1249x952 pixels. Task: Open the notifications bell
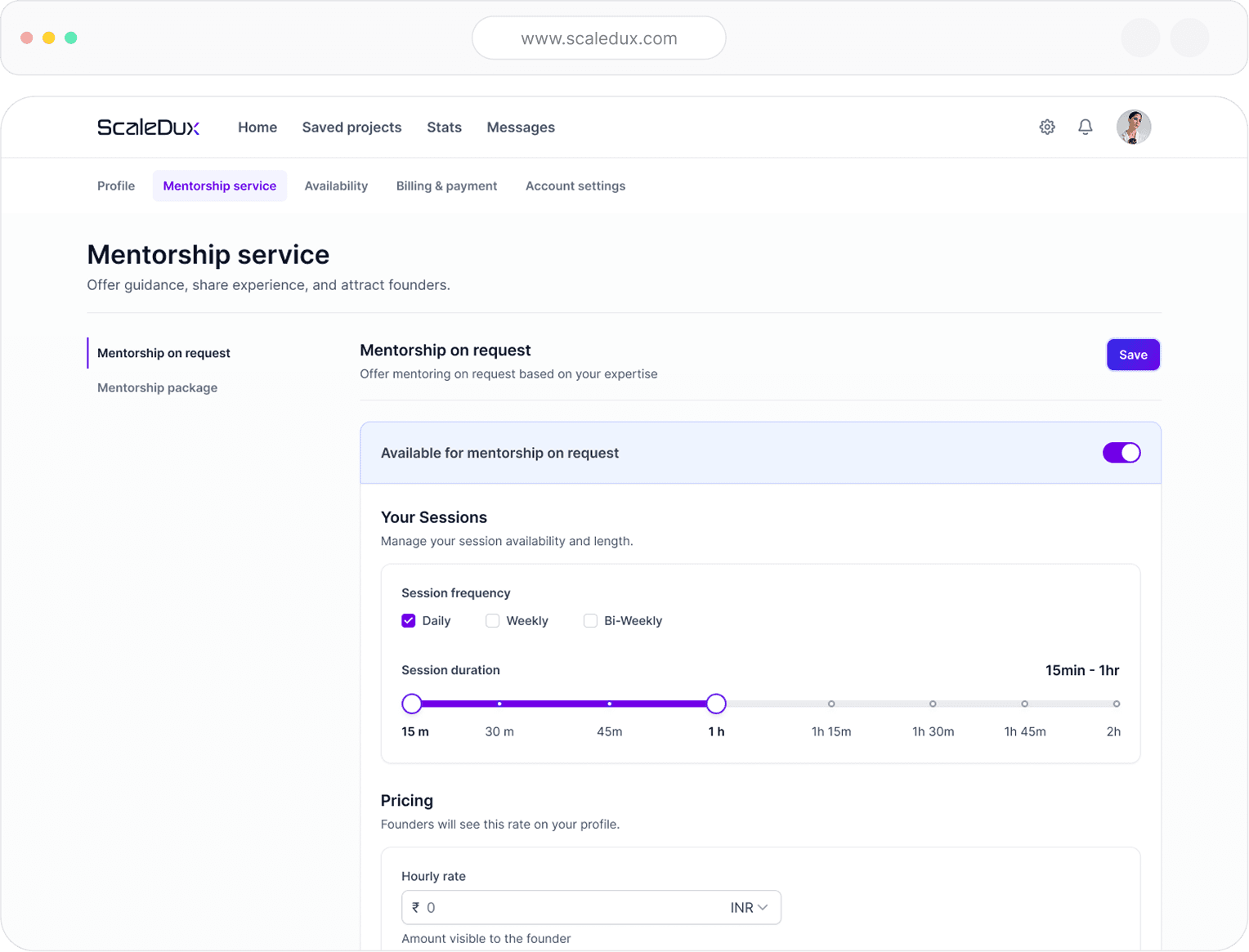(x=1085, y=127)
